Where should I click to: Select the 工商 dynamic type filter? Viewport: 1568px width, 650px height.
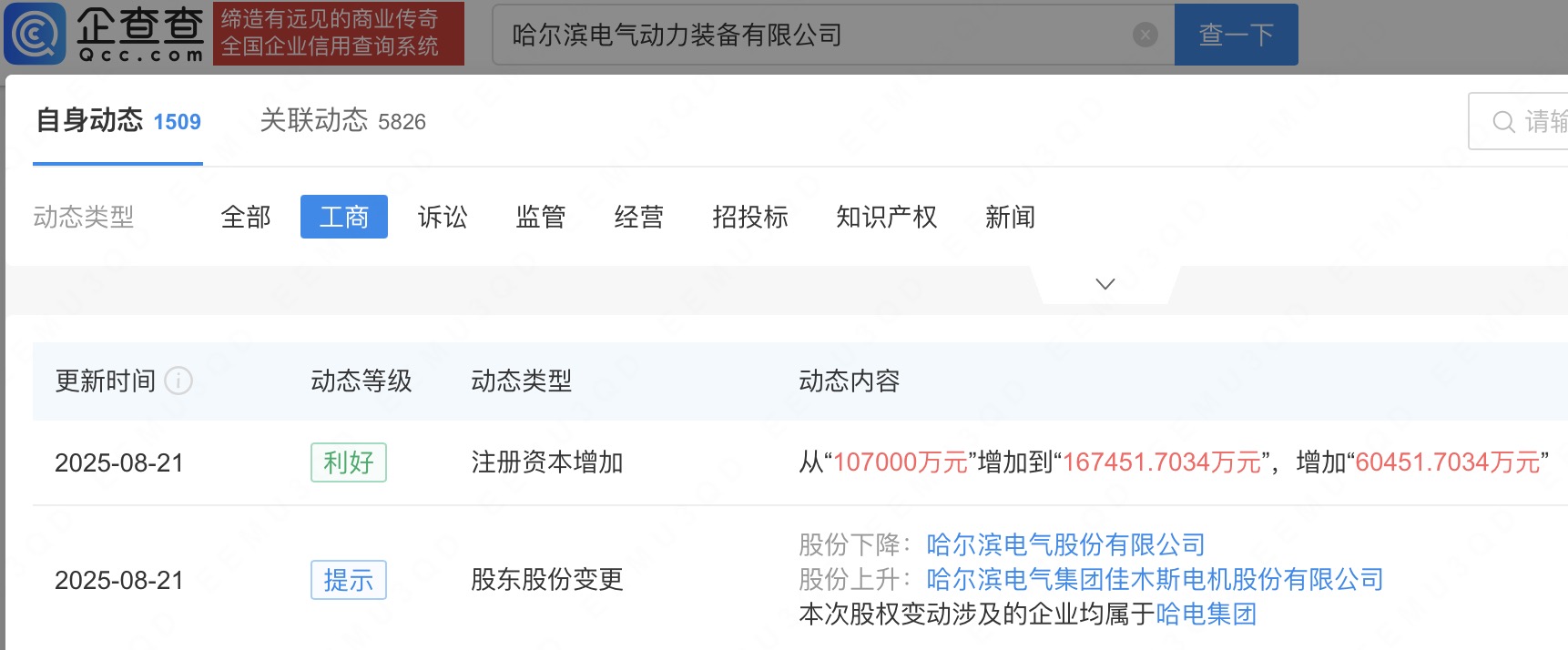tap(344, 217)
